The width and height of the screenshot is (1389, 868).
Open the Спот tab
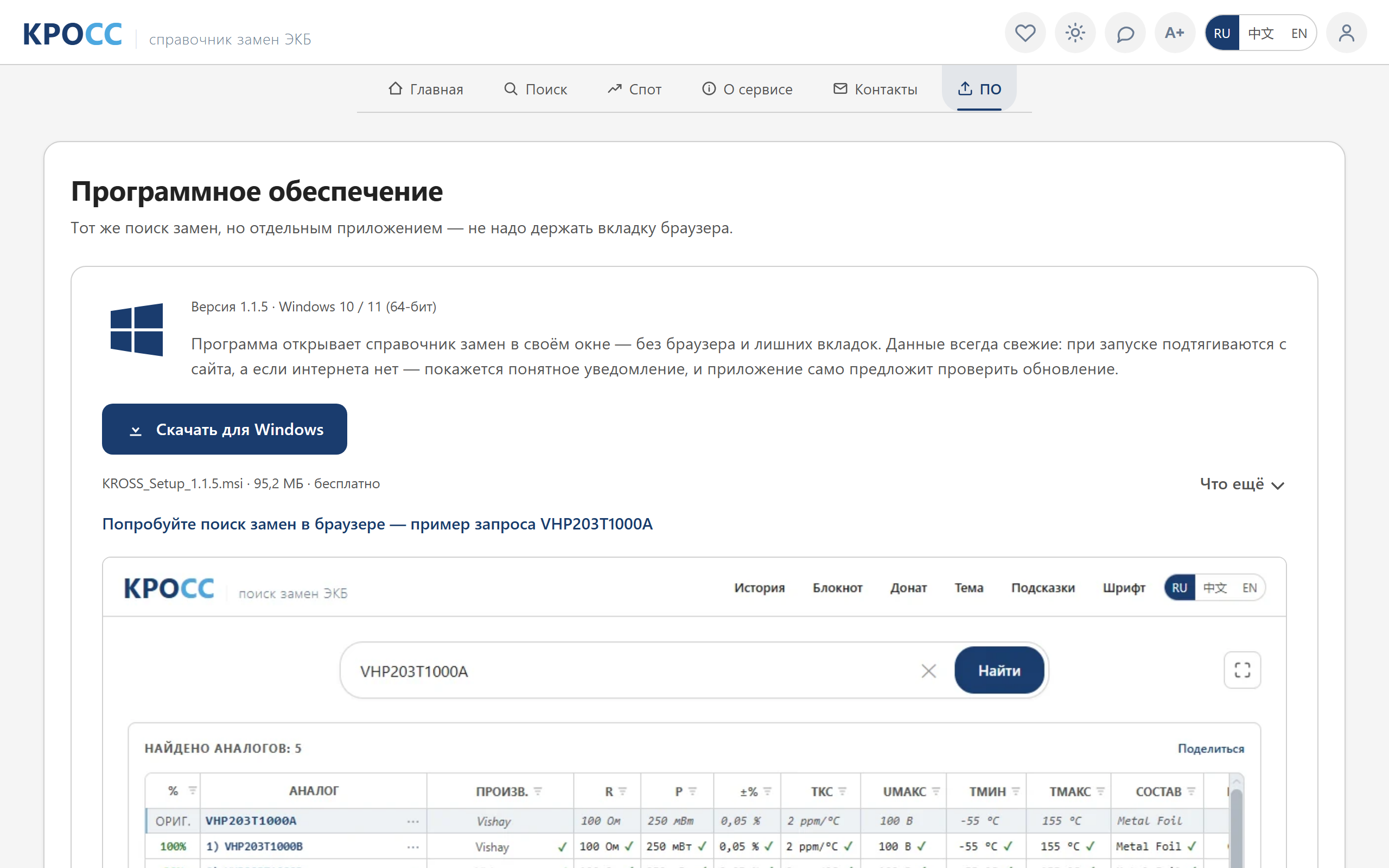(x=634, y=89)
